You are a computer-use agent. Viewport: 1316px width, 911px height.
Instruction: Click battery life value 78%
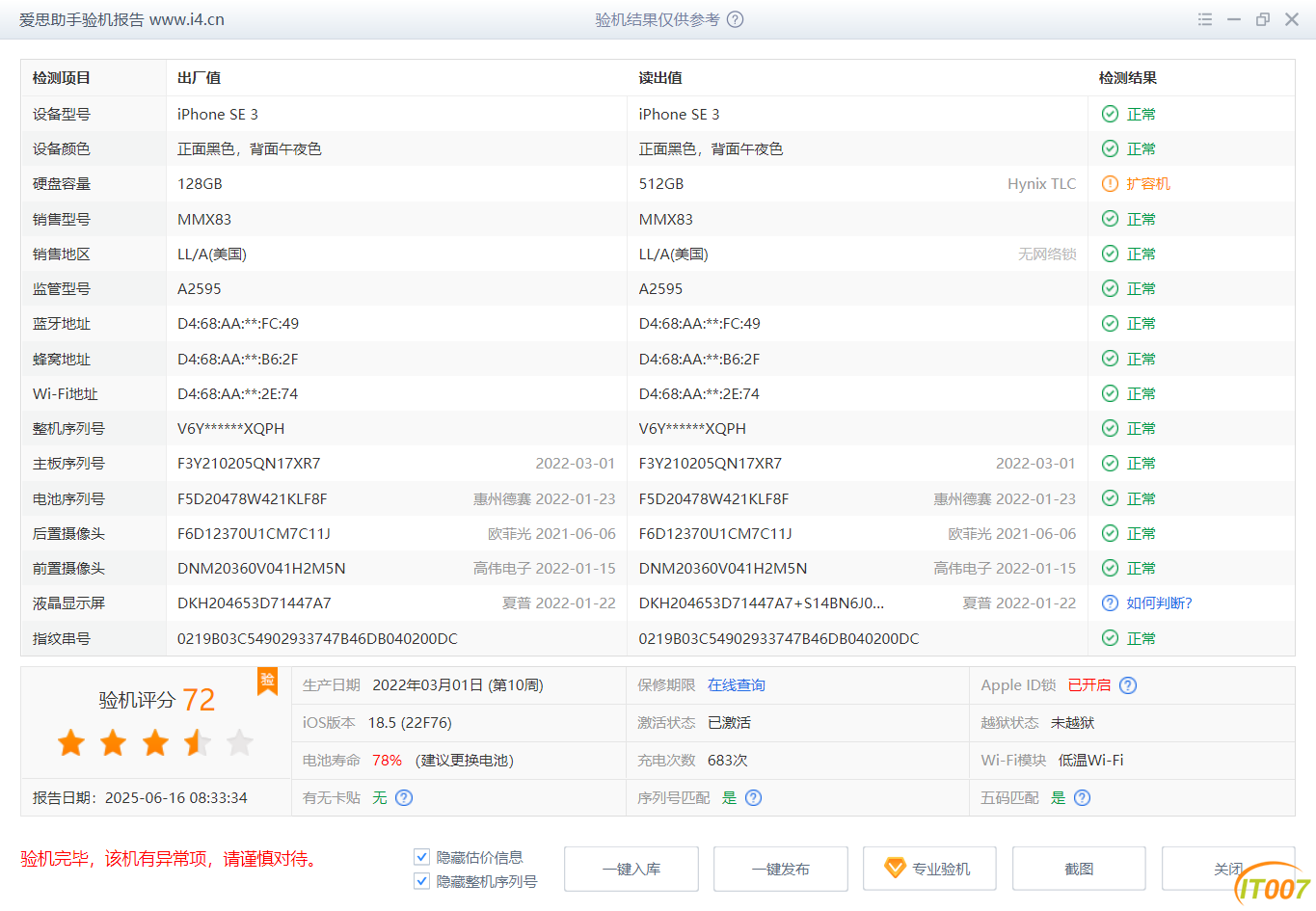[x=387, y=760]
